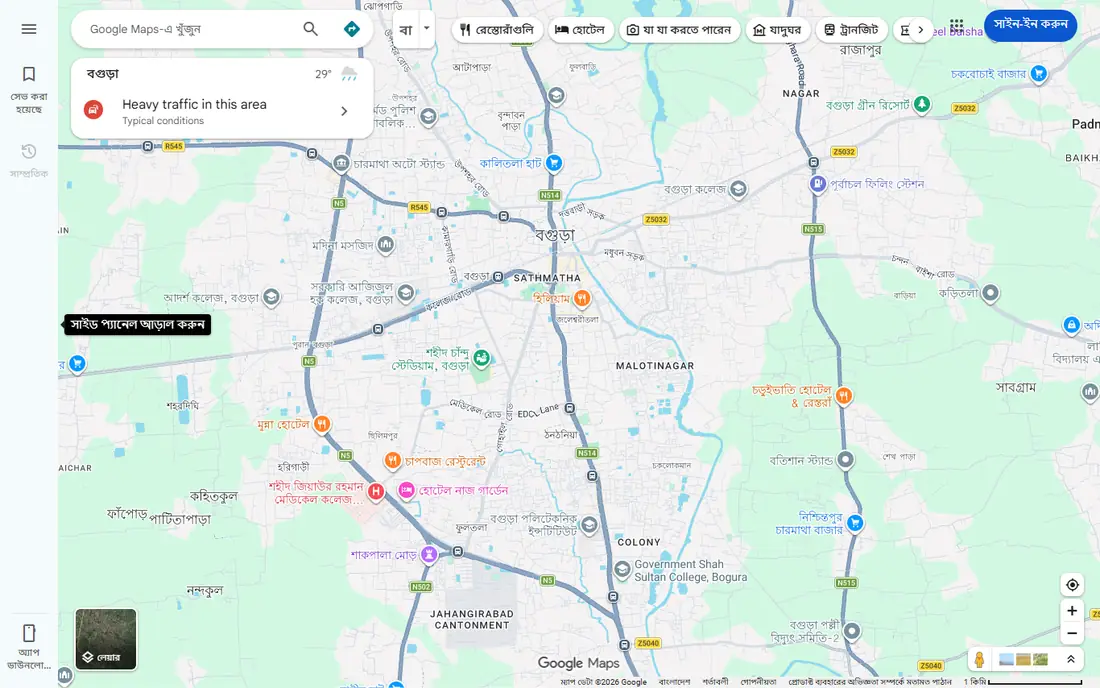Open the গোপনীয়তা privacy link

(758, 682)
